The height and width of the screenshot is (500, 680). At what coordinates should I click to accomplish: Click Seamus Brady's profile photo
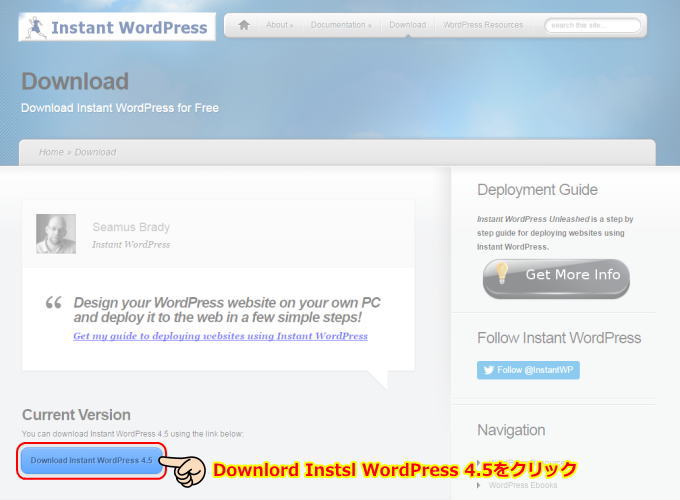[56, 234]
